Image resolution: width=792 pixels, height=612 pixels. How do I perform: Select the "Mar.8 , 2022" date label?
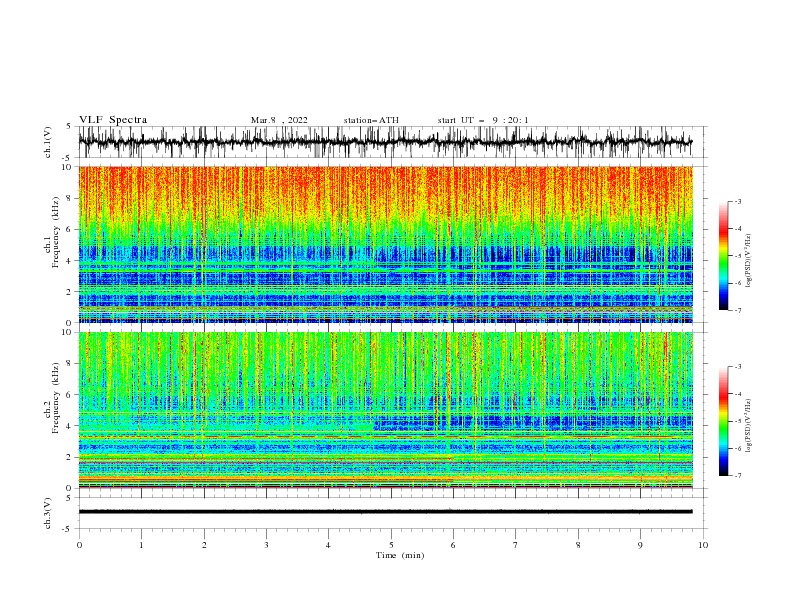point(279,120)
